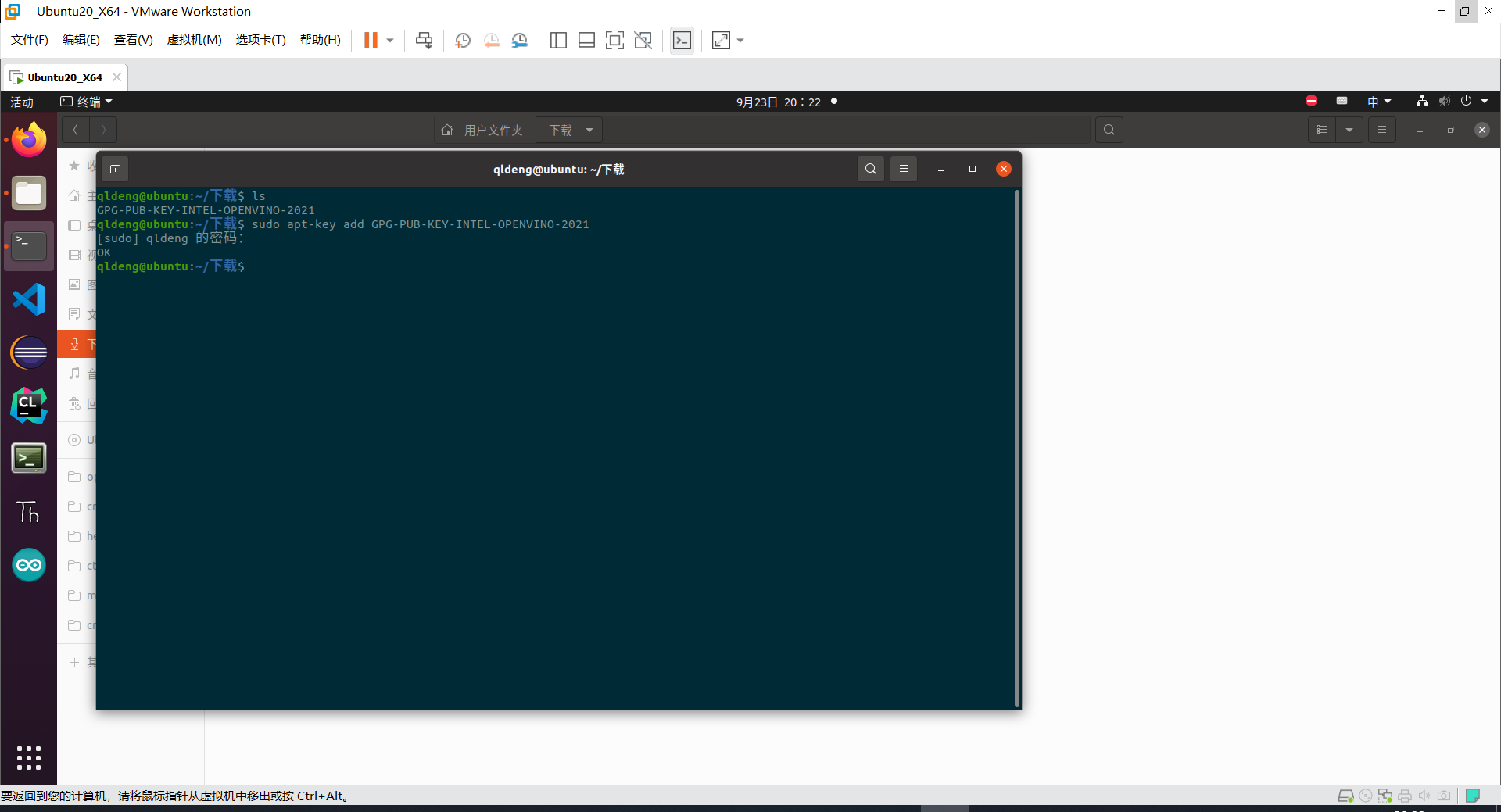1501x812 pixels.
Task: Click the wired network tray icon
Action: (x=1422, y=101)
